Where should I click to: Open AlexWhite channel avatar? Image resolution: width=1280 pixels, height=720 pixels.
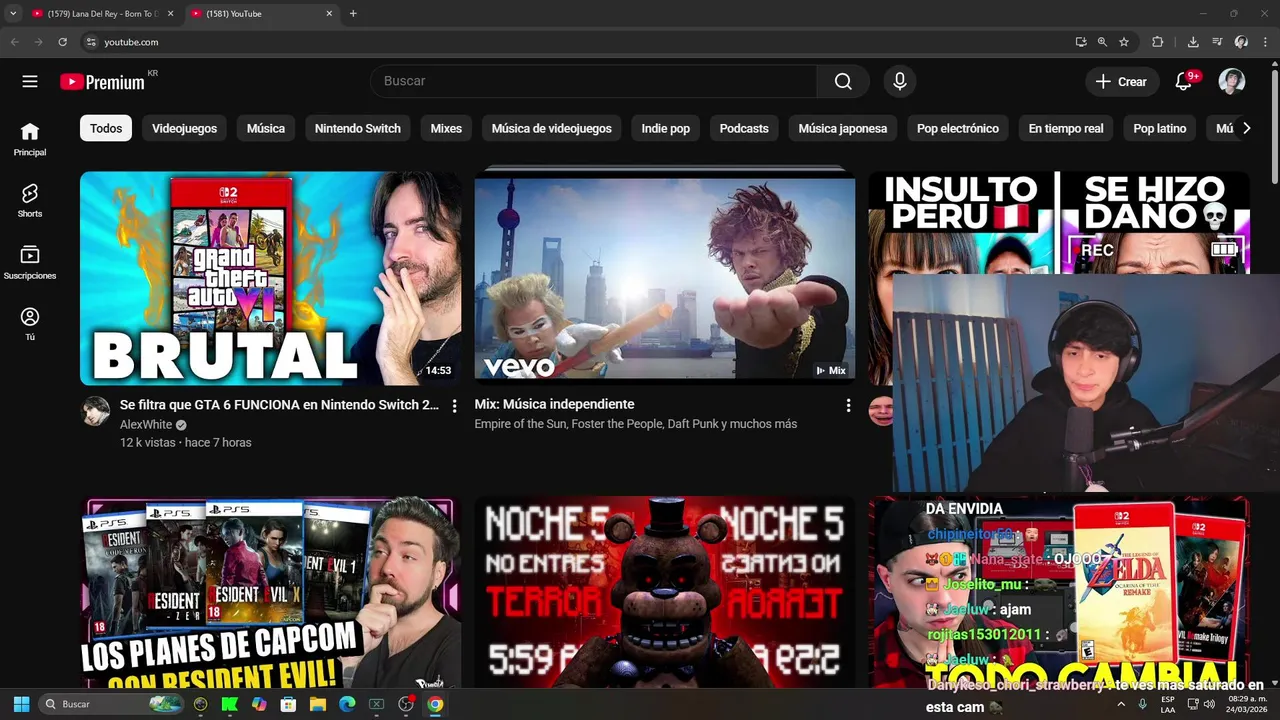click(96, 411)
